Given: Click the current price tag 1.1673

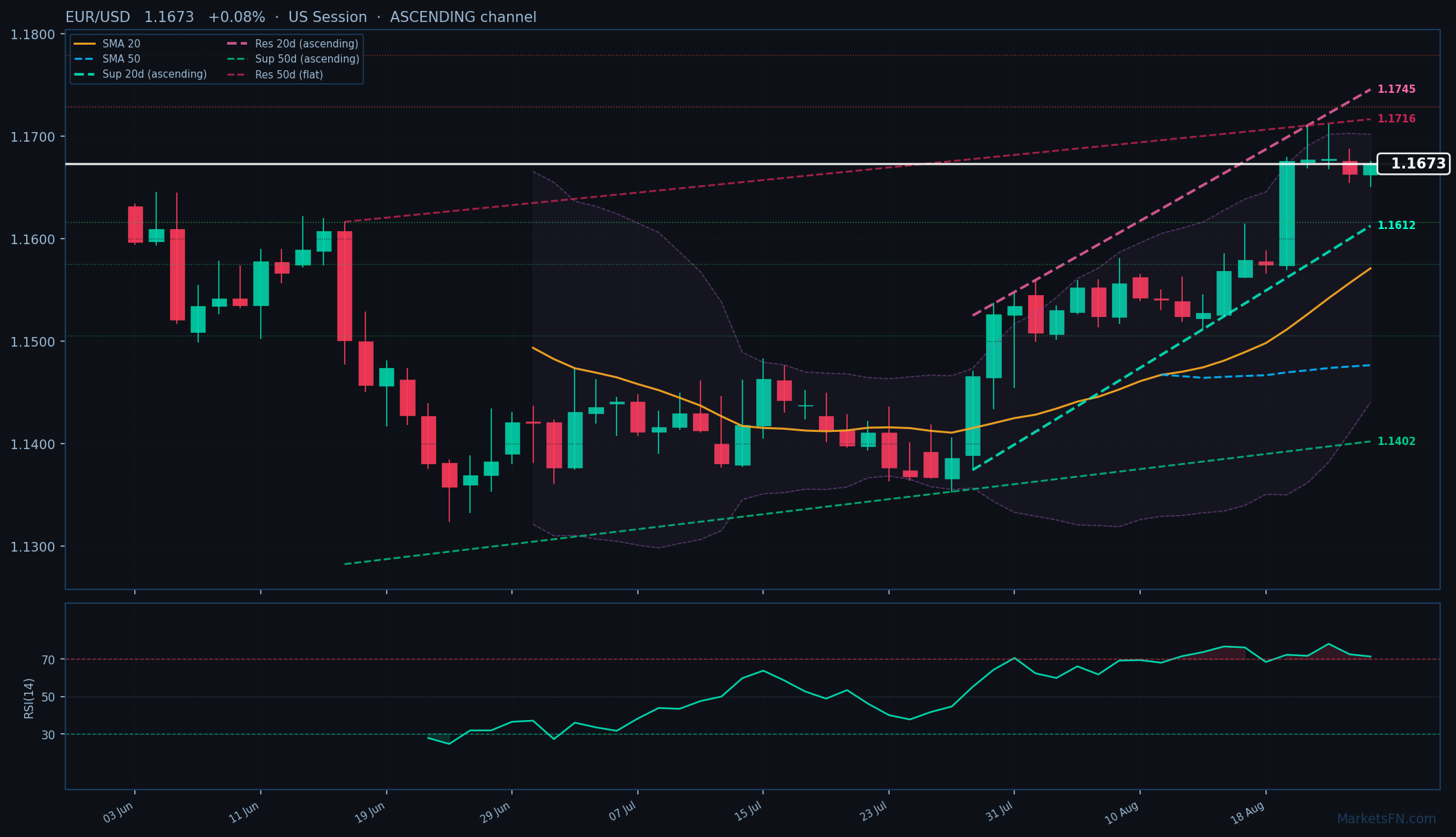Looking at the screenshot, I should 1413,164.
